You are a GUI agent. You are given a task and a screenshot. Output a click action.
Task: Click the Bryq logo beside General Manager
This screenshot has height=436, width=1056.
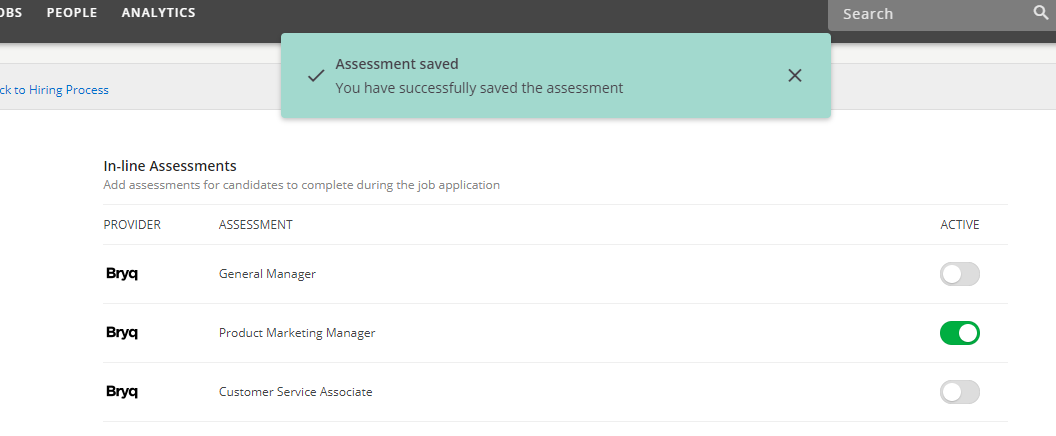(x=122, y=274)
